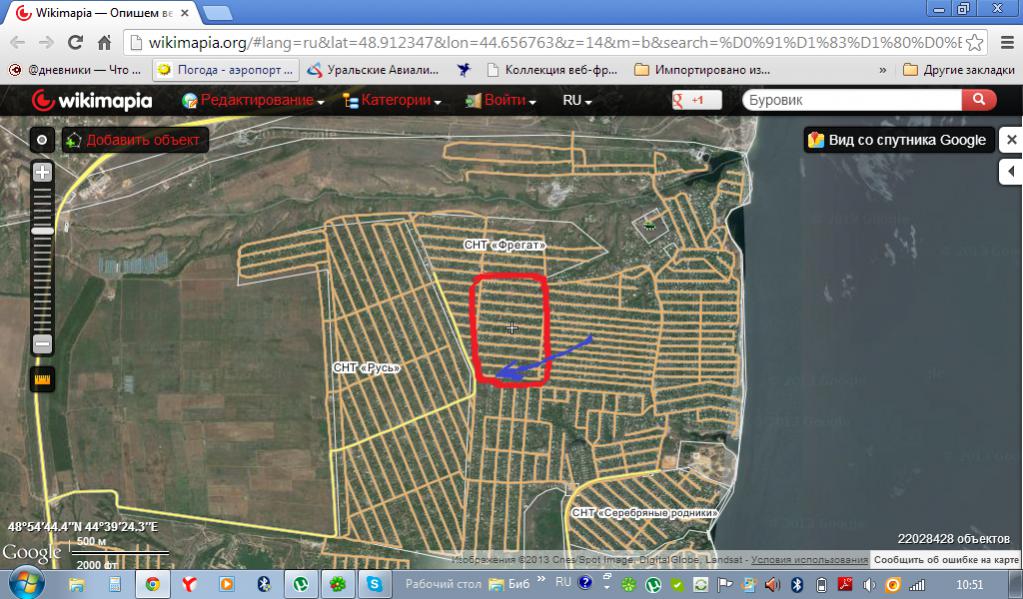Click the СНТ «Фрегат» map label
Screen dimensions: 1023x599
[504, 245]
